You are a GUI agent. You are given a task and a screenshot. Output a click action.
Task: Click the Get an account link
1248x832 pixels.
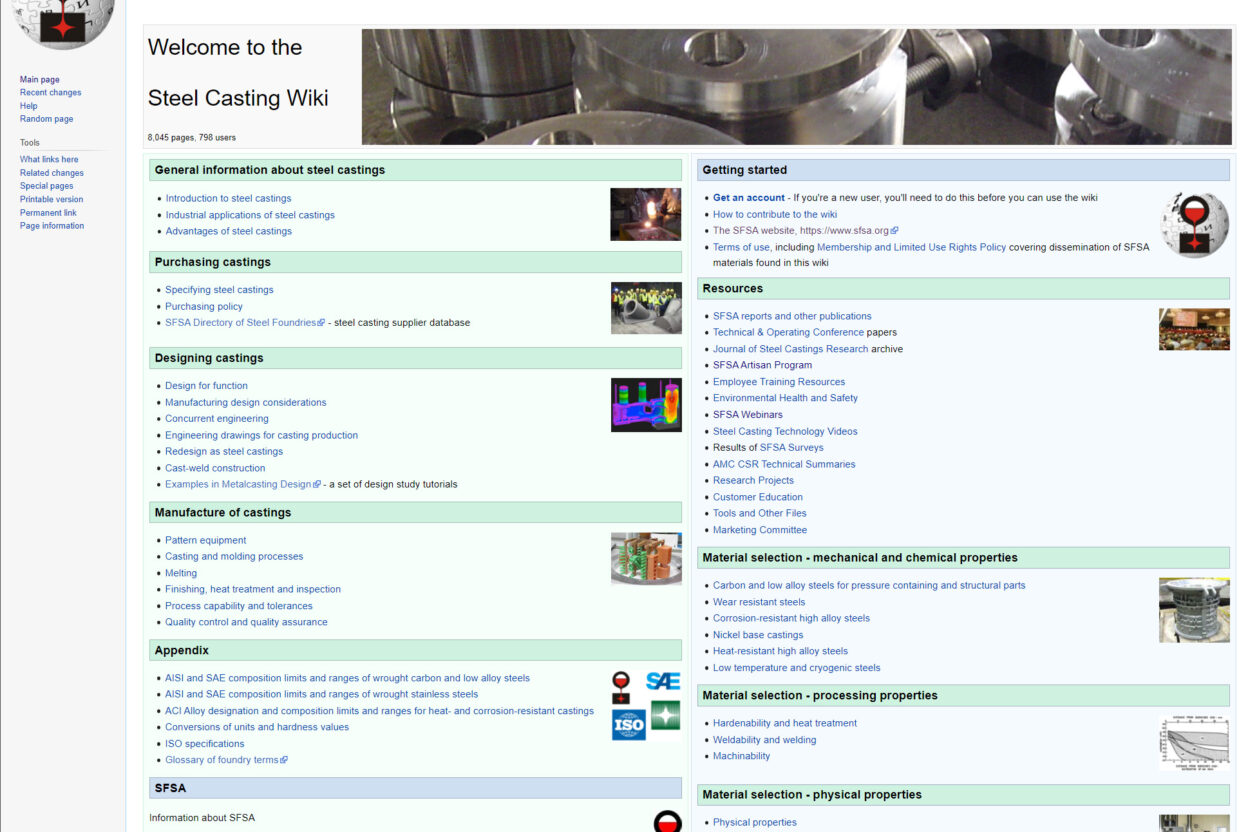pyautogui.click(x=748, y=198)
